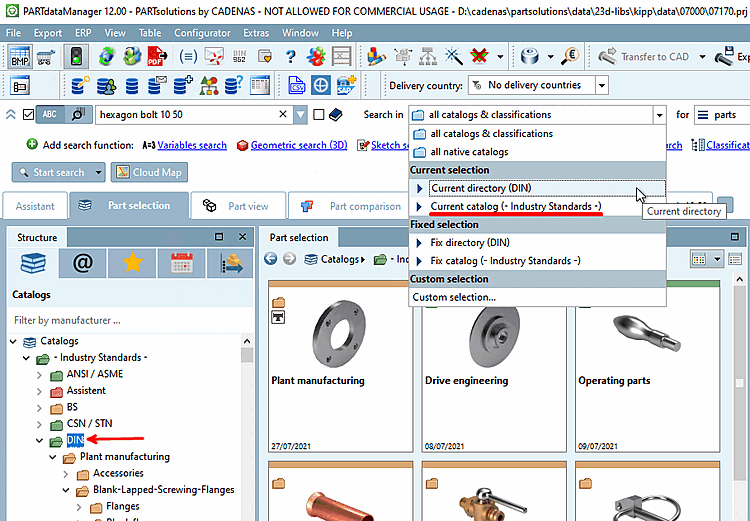Click the shopping cart icon in toolbar
Screen dimensions: 750x521
tap(44, 57)
